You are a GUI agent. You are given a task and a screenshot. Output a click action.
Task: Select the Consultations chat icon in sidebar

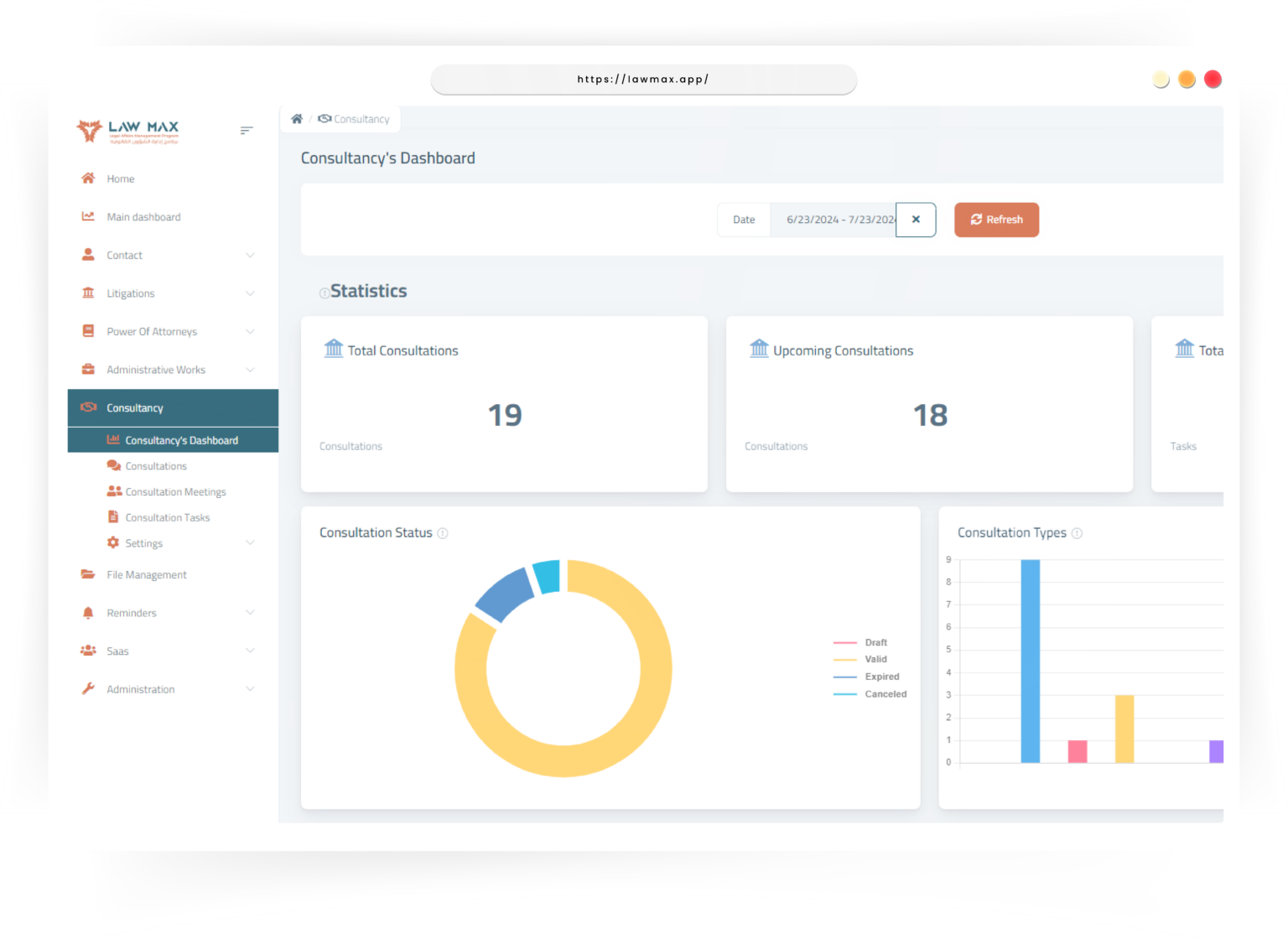tap(113, 465)
